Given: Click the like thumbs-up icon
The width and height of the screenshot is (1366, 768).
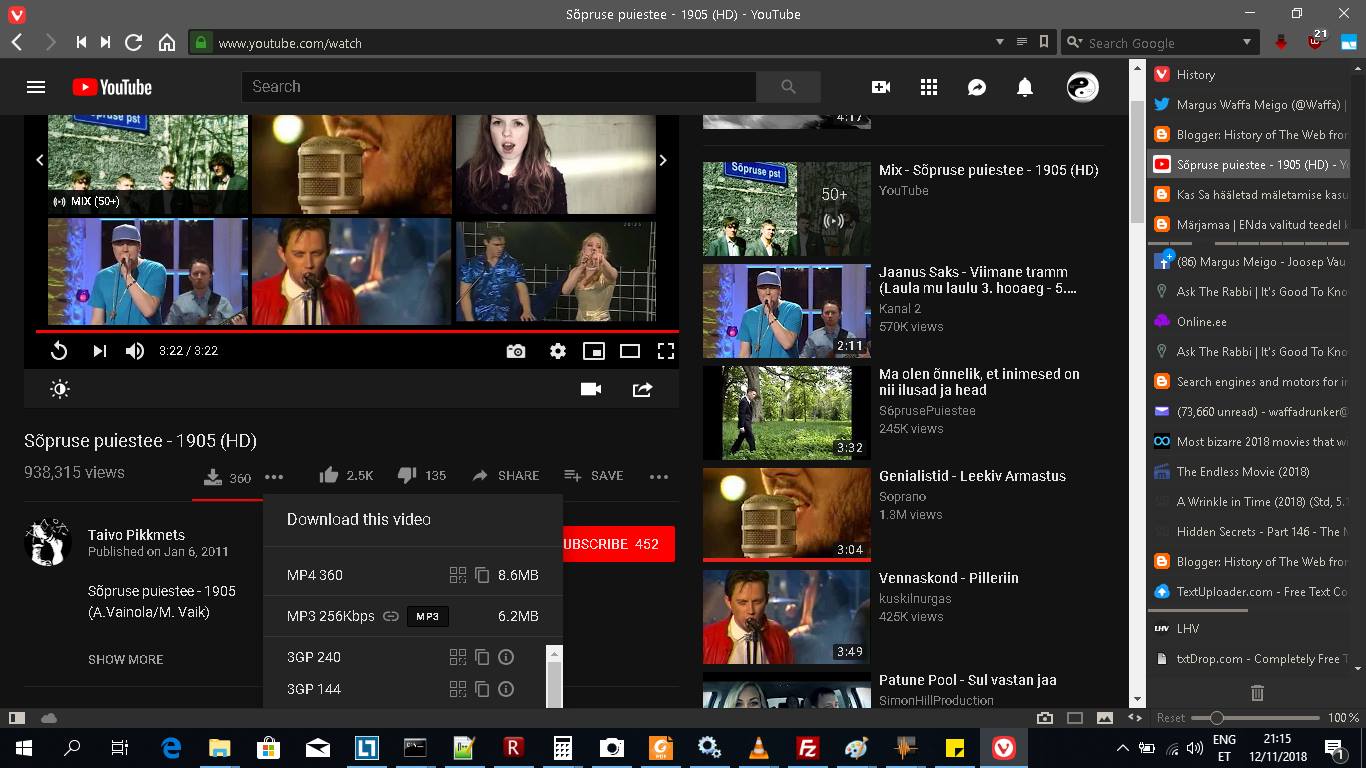Looking at the screenshot, I should (328, 475).
